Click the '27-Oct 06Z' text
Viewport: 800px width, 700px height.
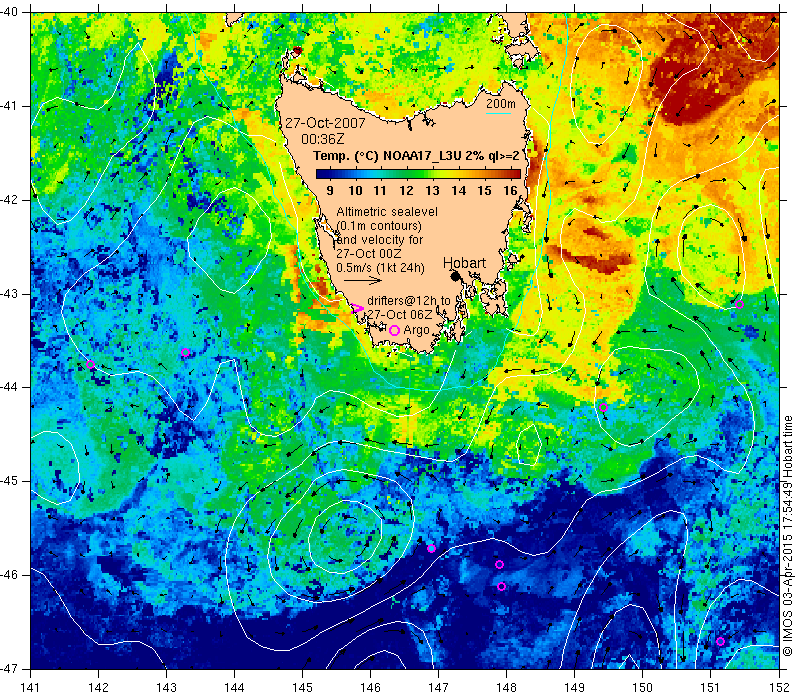[399, 315]
